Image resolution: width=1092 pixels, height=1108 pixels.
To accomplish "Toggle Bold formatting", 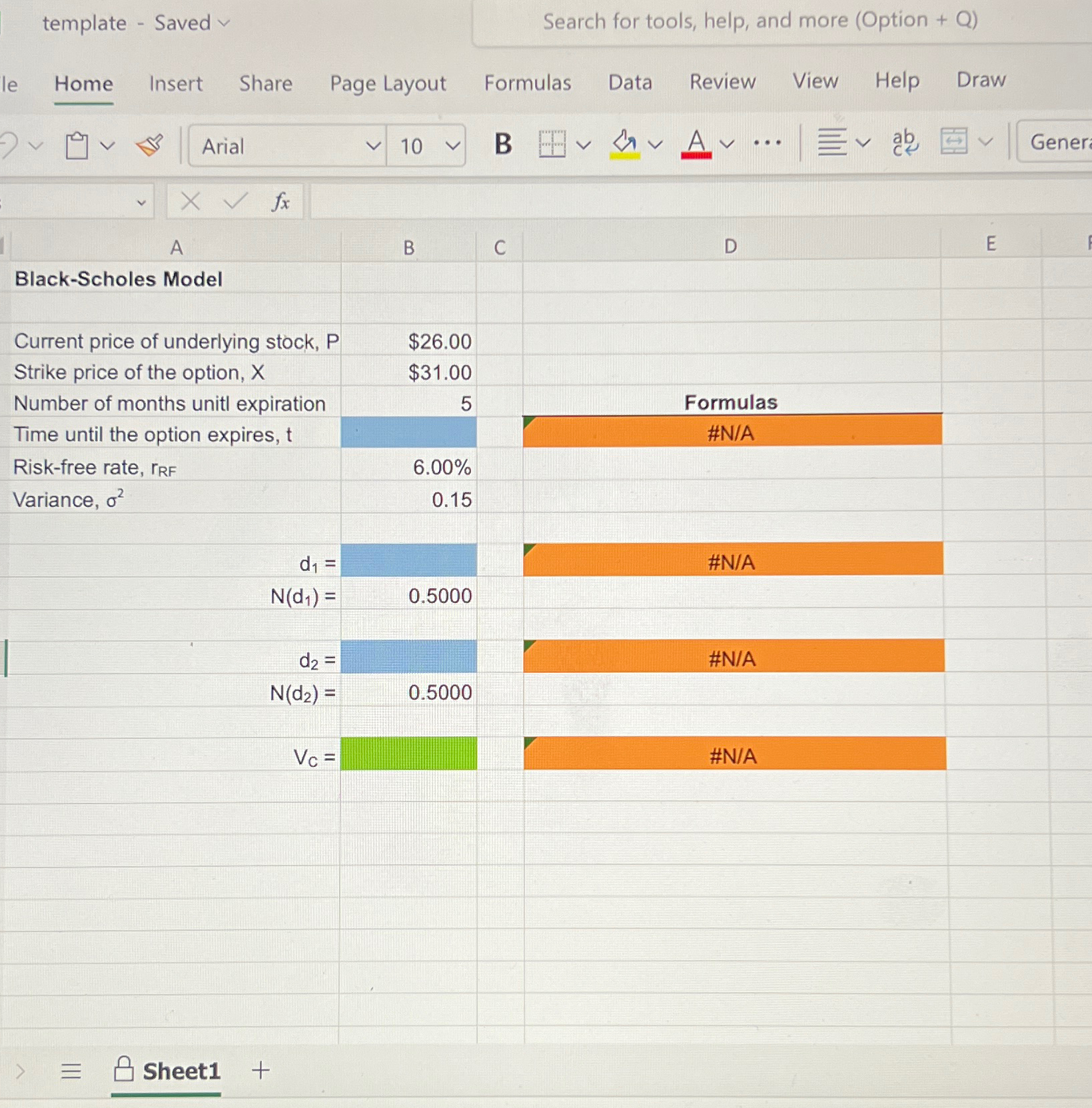I will point(502,144).
